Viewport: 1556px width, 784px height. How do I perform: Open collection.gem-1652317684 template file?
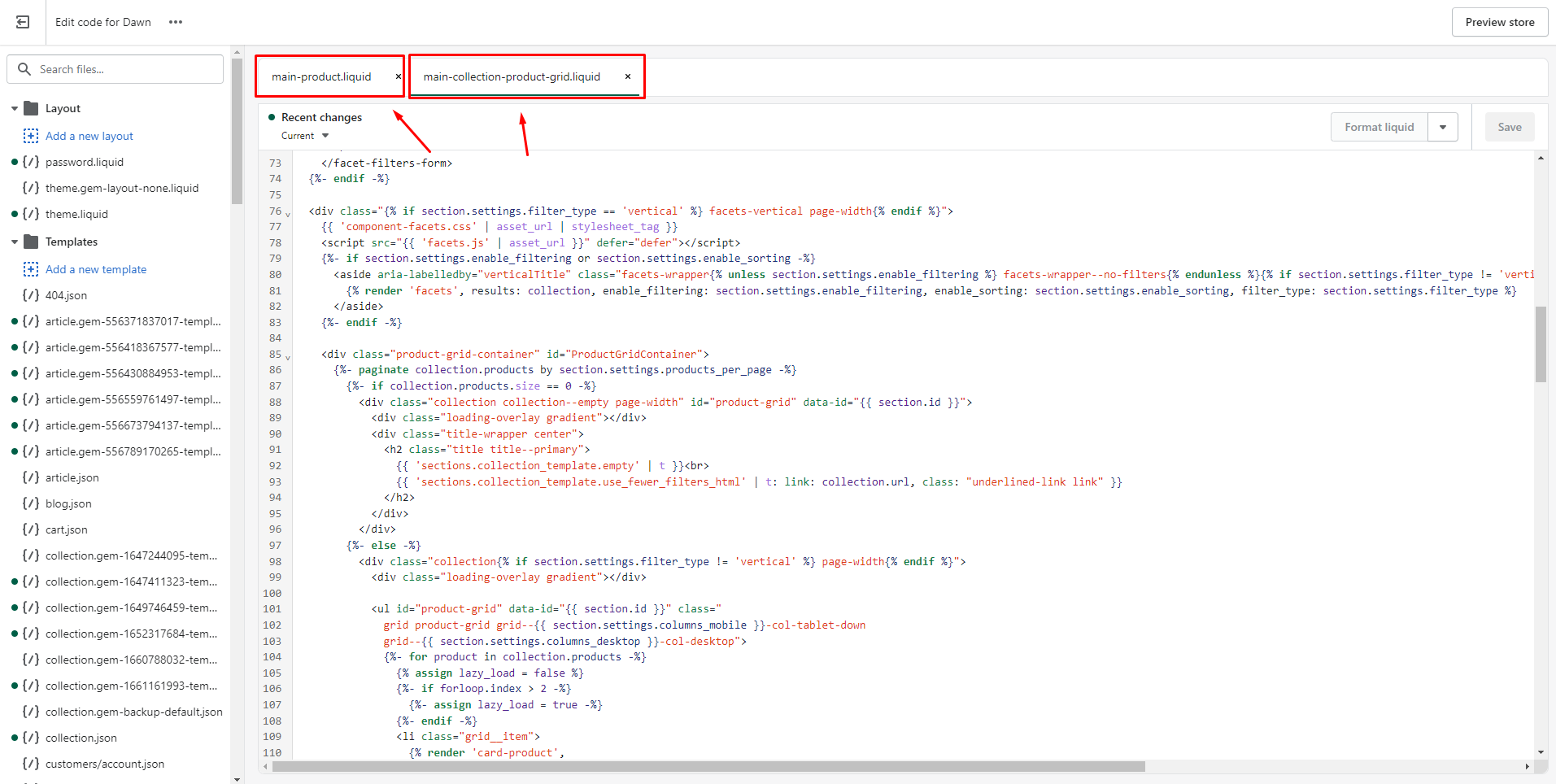point(131,634)
